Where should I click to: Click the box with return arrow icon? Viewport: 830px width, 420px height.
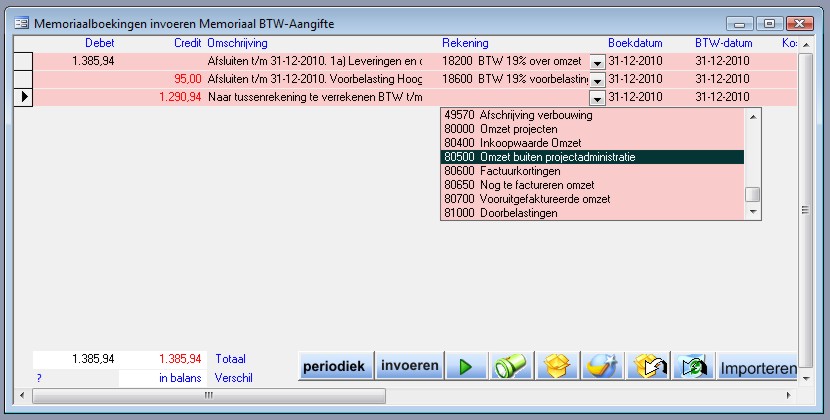pos(648,367)
